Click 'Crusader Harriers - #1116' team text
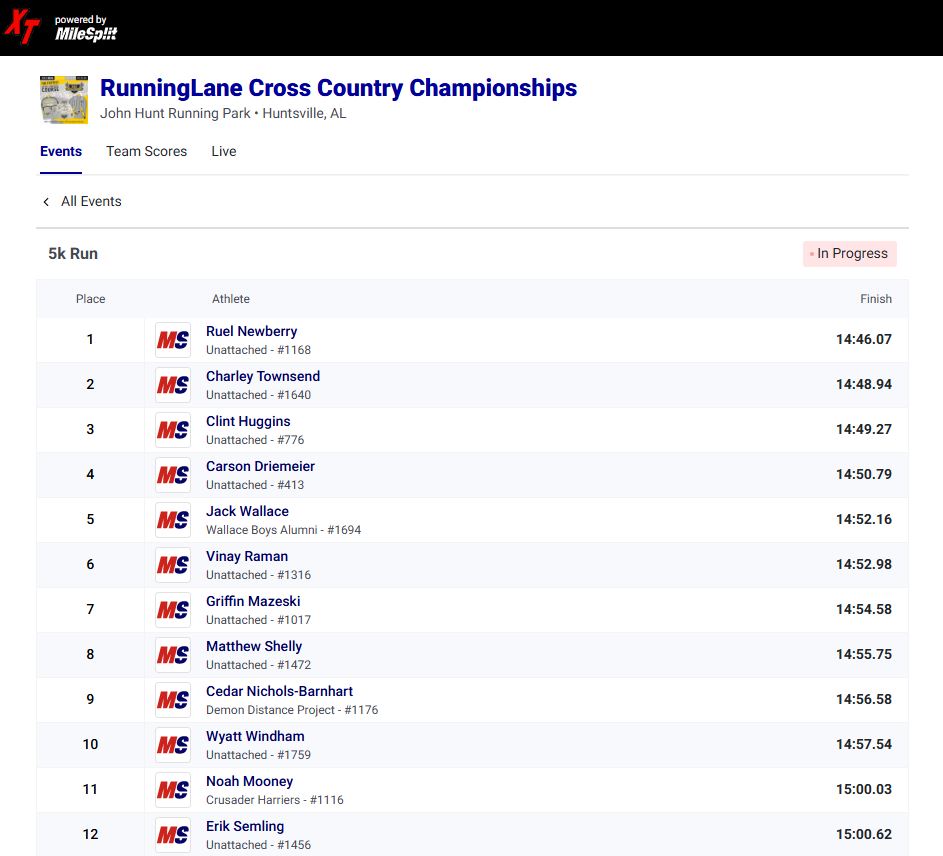 [x=275, y=800]
